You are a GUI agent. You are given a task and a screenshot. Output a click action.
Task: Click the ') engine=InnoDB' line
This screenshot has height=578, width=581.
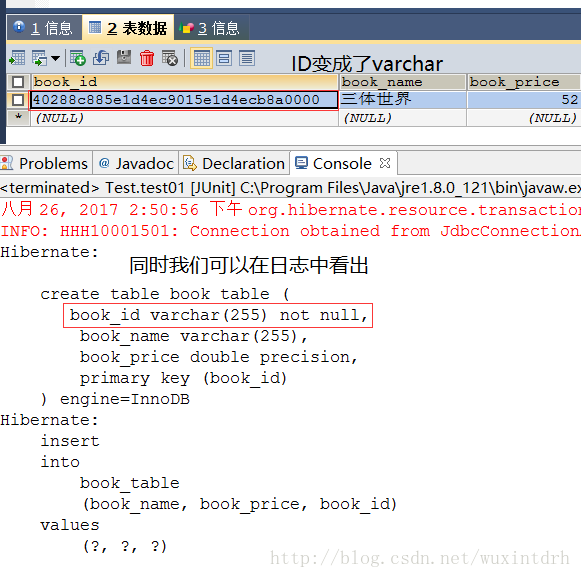115,399
